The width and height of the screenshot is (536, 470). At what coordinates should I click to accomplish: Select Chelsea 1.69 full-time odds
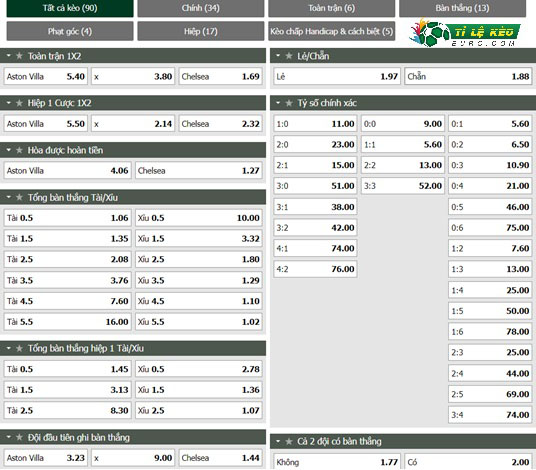pyautogui.click(x=220, y=76)
